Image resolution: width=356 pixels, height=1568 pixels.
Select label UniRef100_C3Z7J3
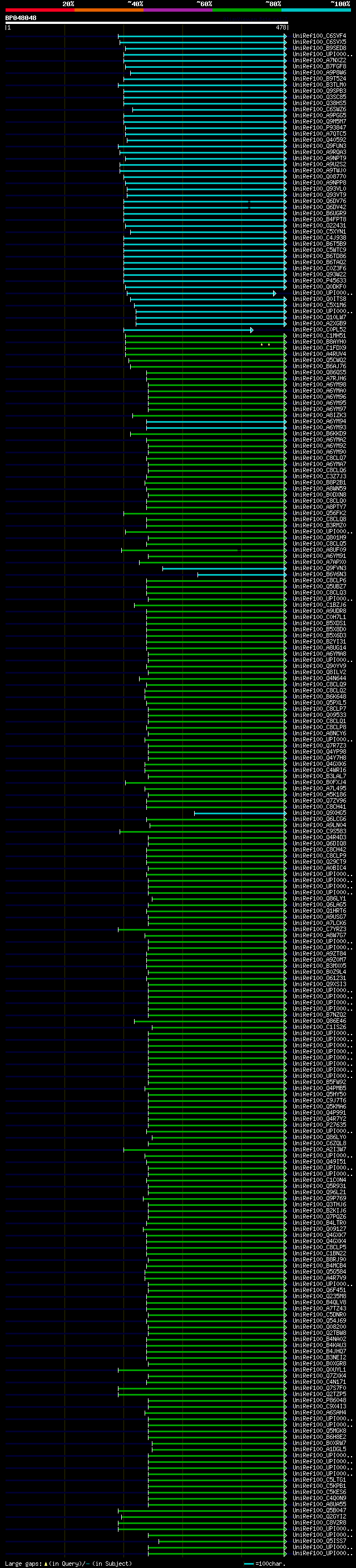point(319,477)
